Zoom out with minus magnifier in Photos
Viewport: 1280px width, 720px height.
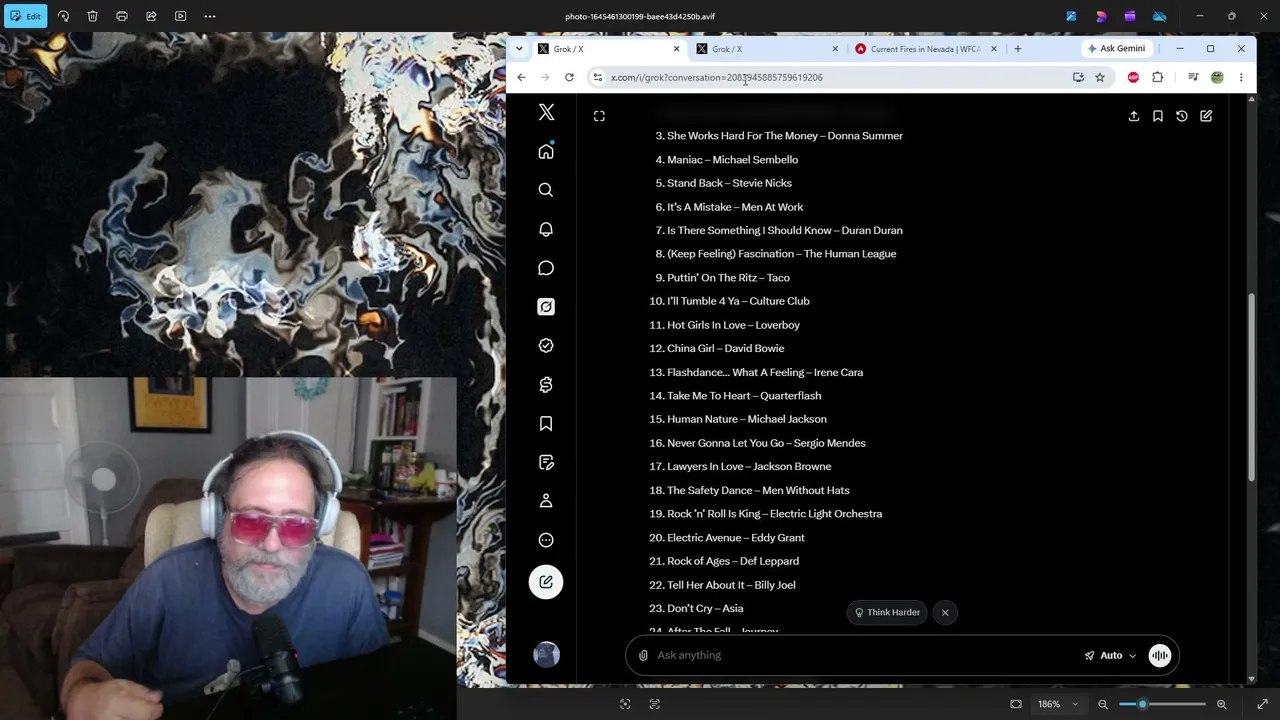1103,704
